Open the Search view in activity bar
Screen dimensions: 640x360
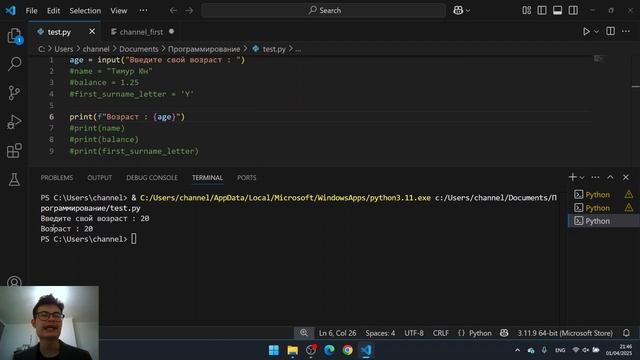(x=14, y=64)
